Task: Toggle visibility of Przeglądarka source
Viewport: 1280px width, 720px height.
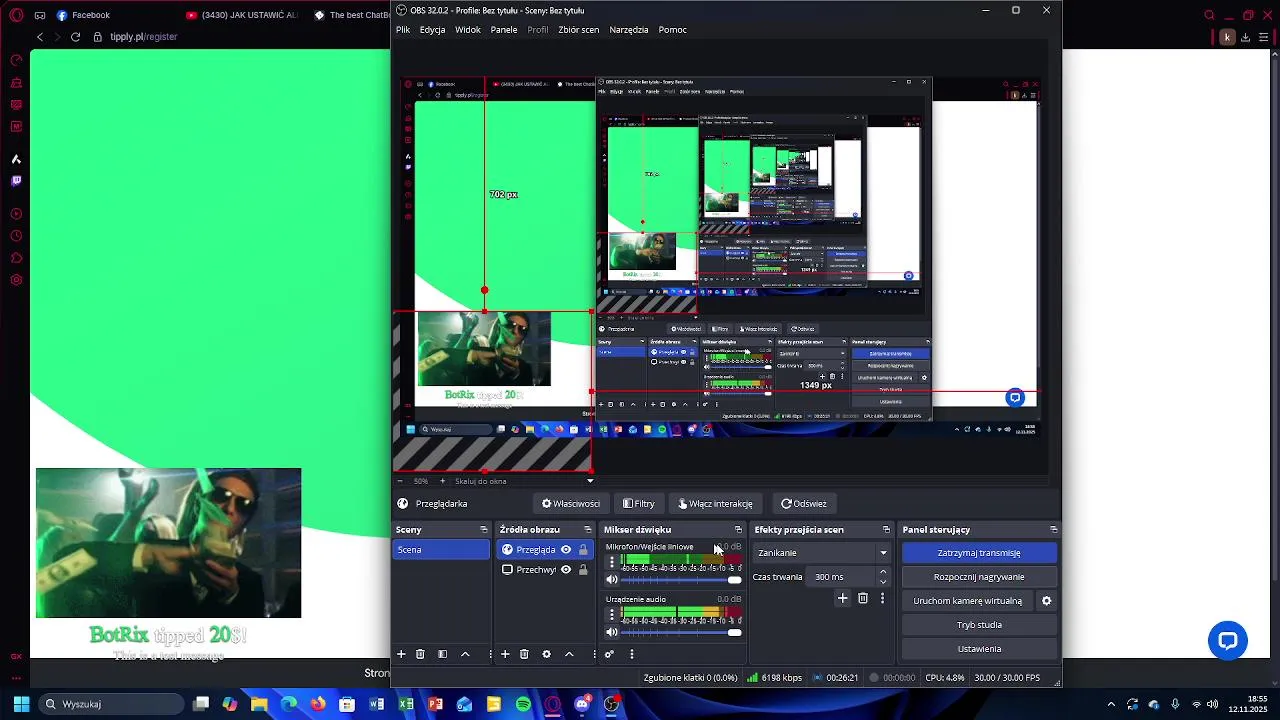Action: point(566,550)
